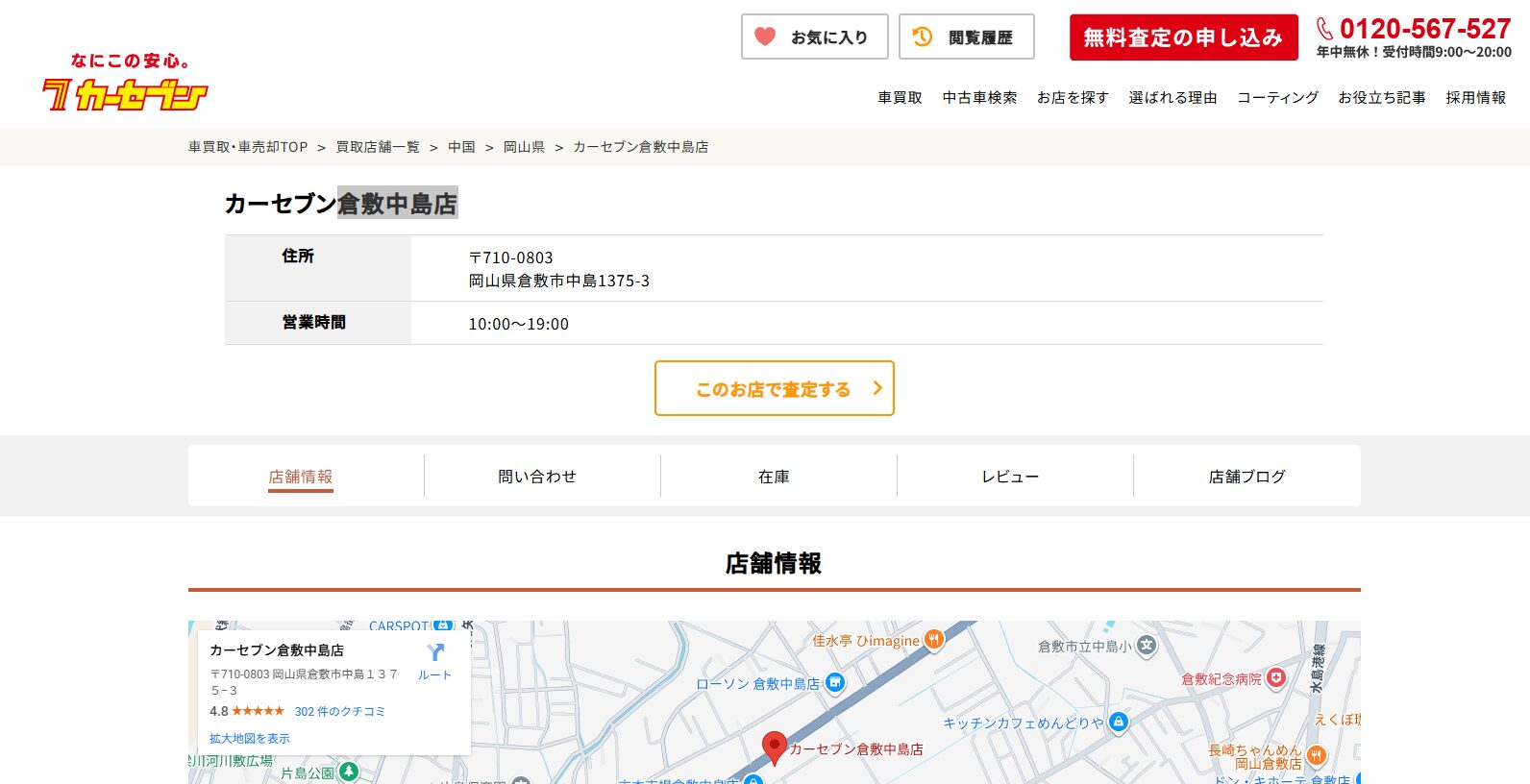
Task: Click the browsing history clock icon
Action: coord(923,37)
